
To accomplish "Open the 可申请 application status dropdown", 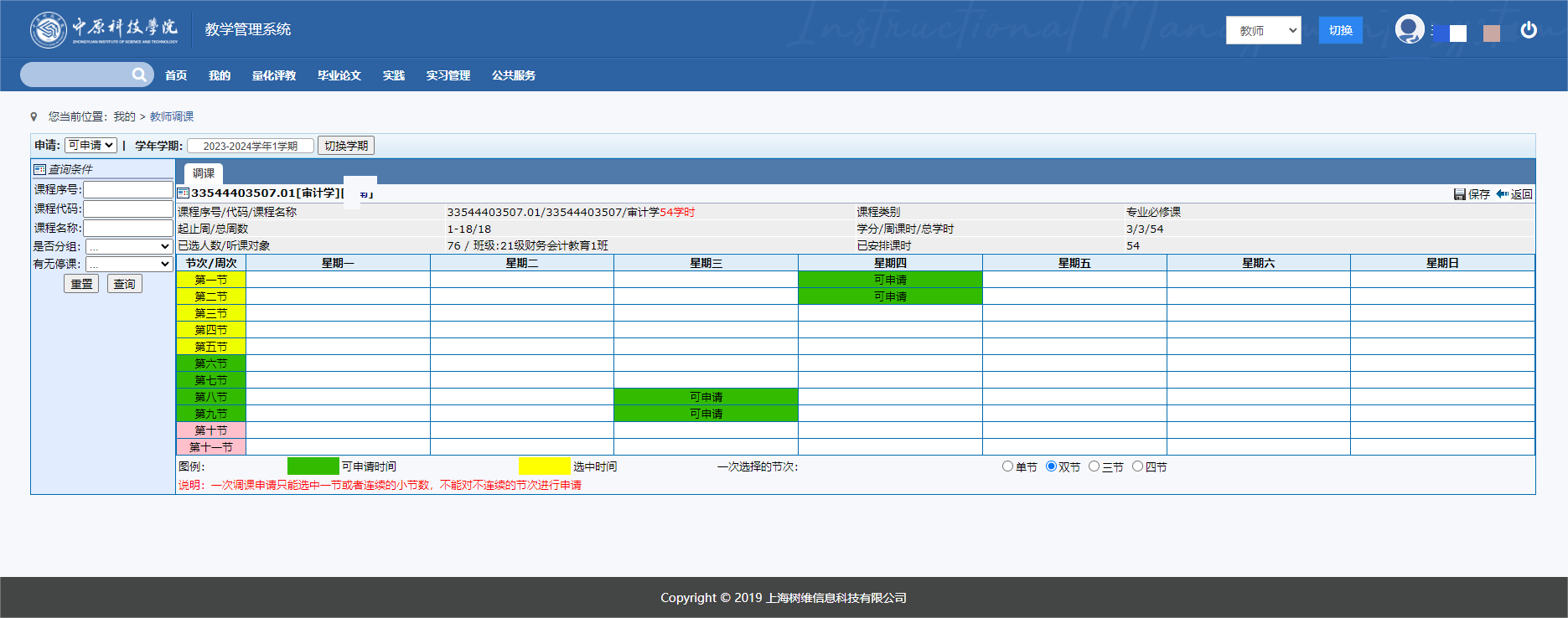I will 91,146.
